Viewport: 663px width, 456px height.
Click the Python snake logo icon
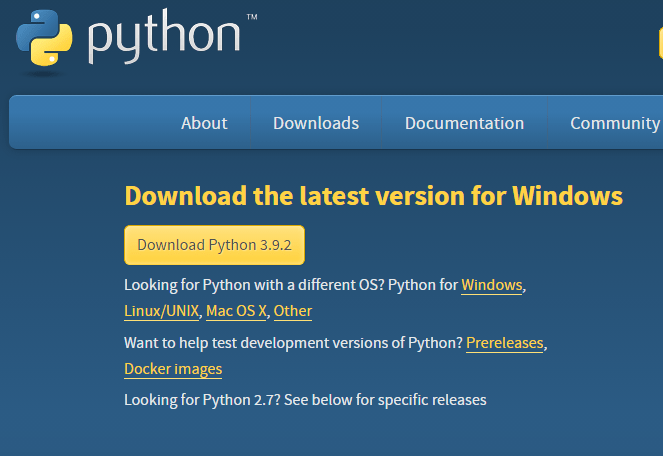[44, 38]
